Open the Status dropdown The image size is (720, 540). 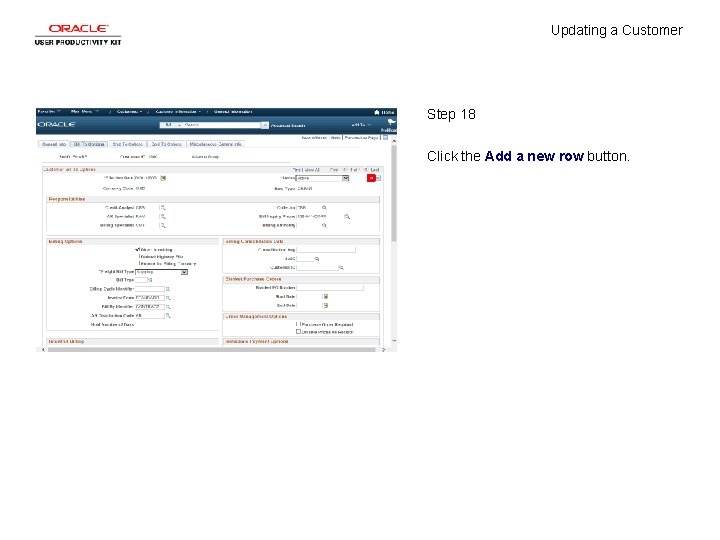coord(323,178)
